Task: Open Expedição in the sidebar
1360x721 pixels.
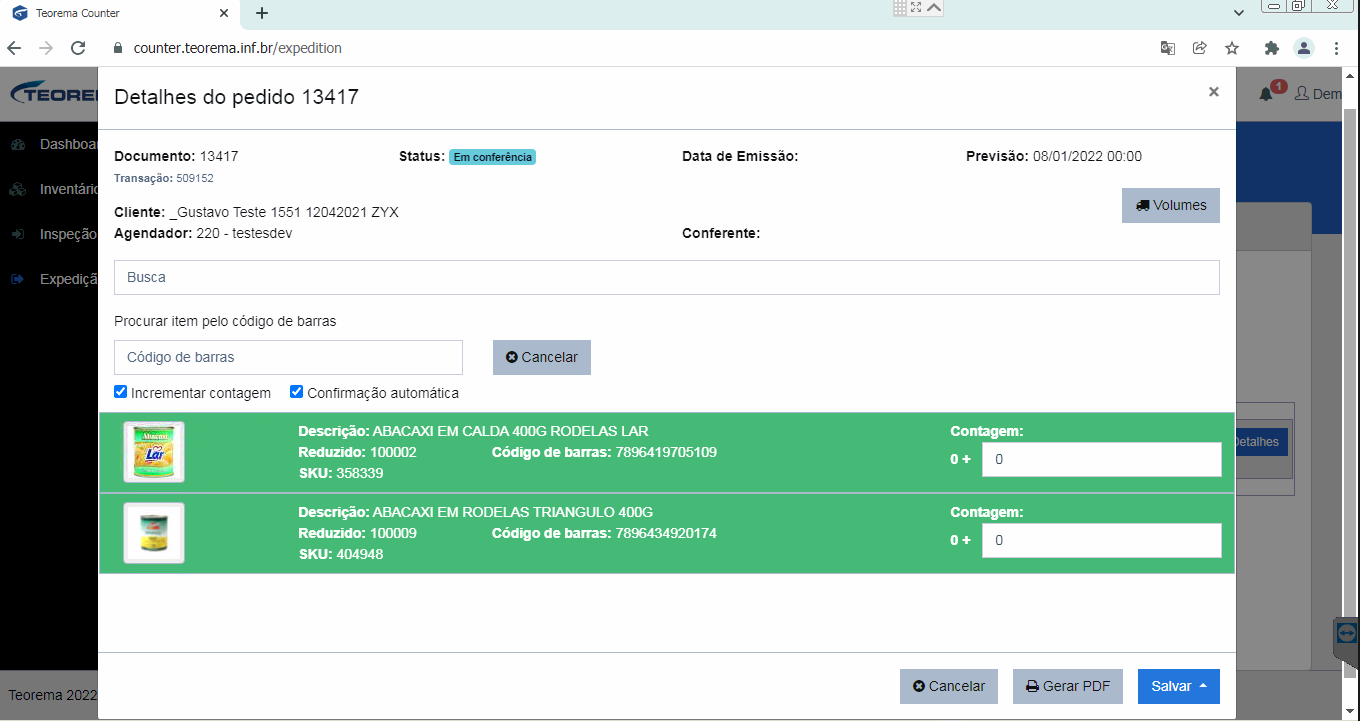Action: tap(68, 279)
